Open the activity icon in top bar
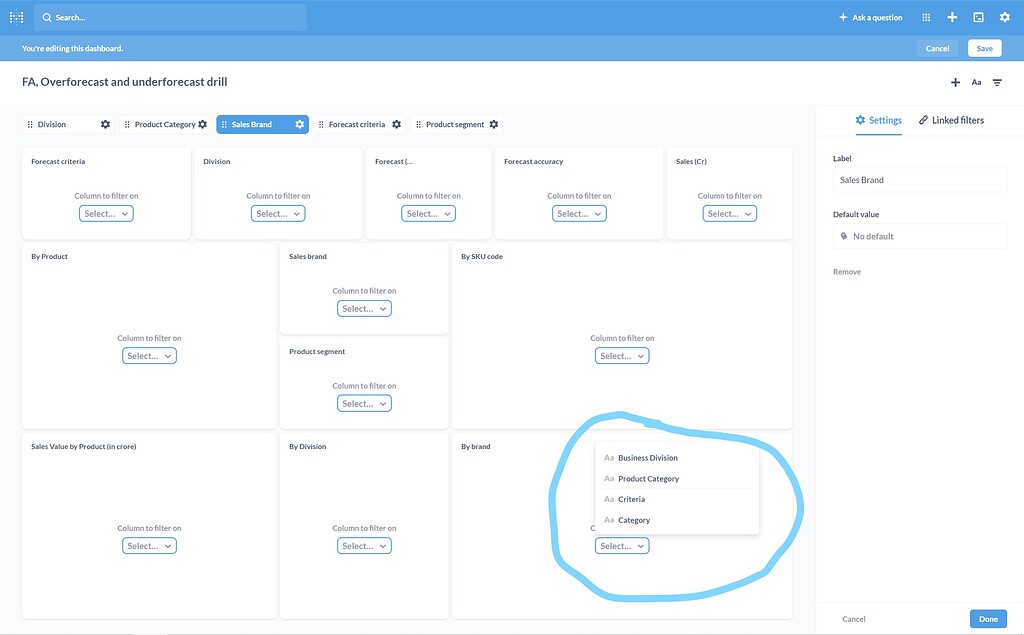 point(978,18)
